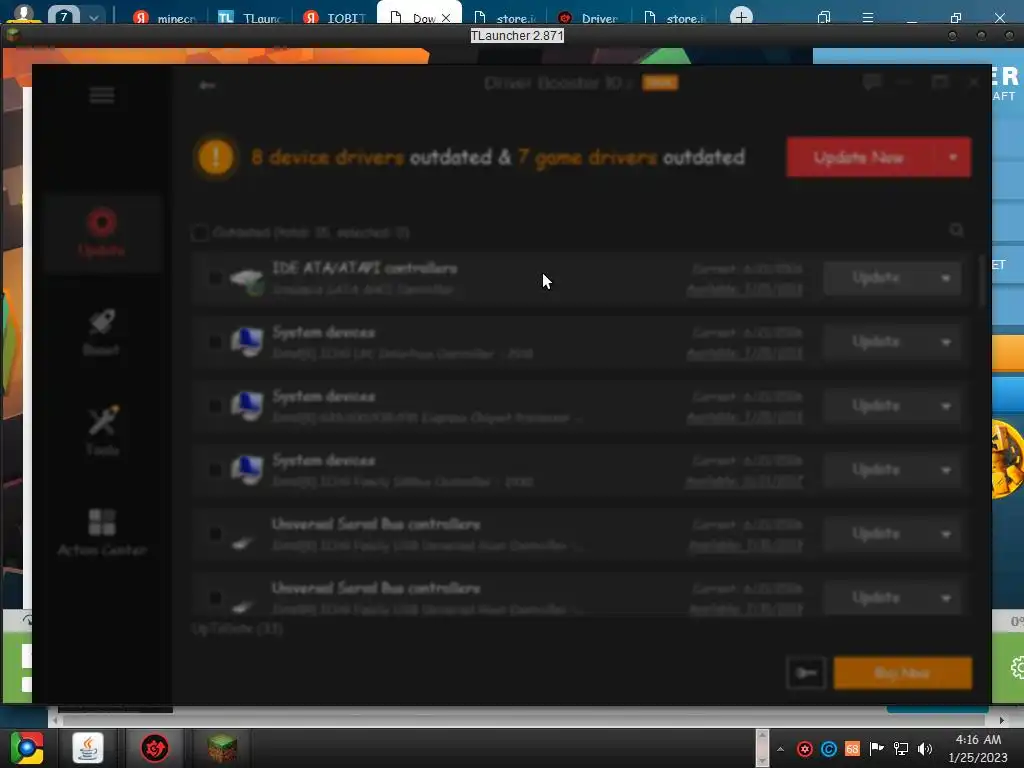Switch to the TLaunc browser tab
The width and height of the screenshot is (1024, 768).
coord(251,17)
